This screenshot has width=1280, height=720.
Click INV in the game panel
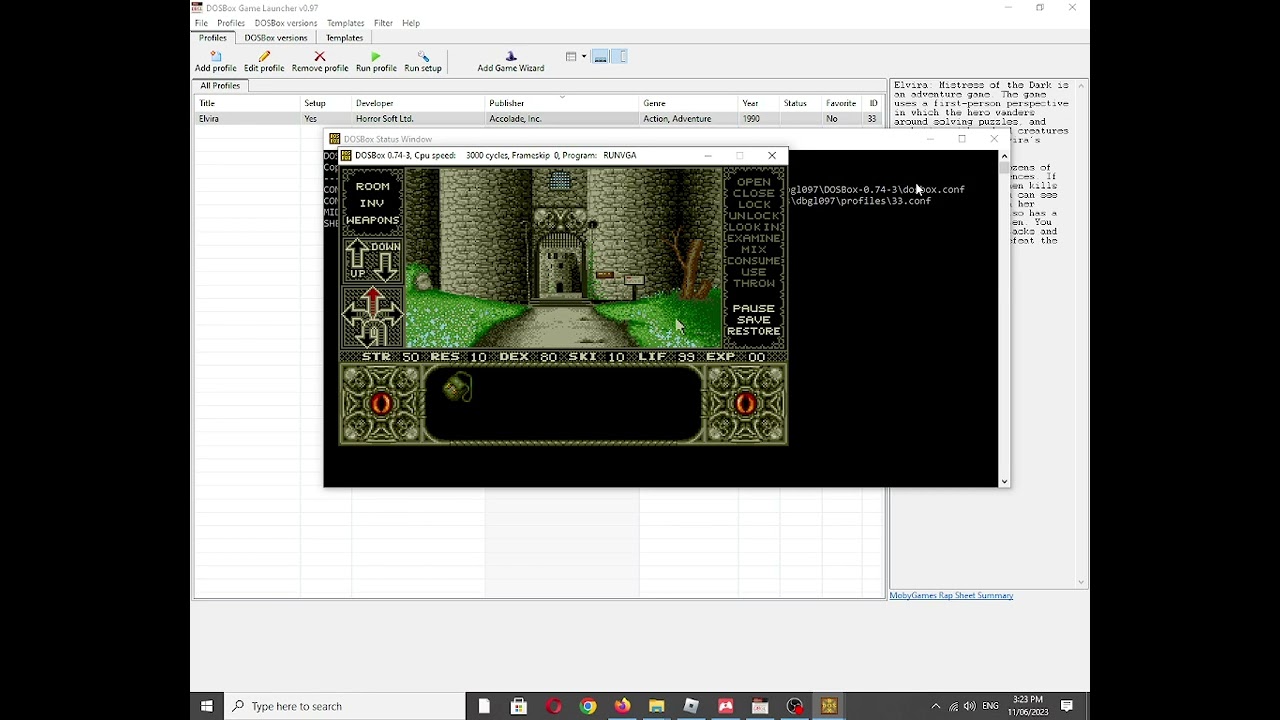372,203
